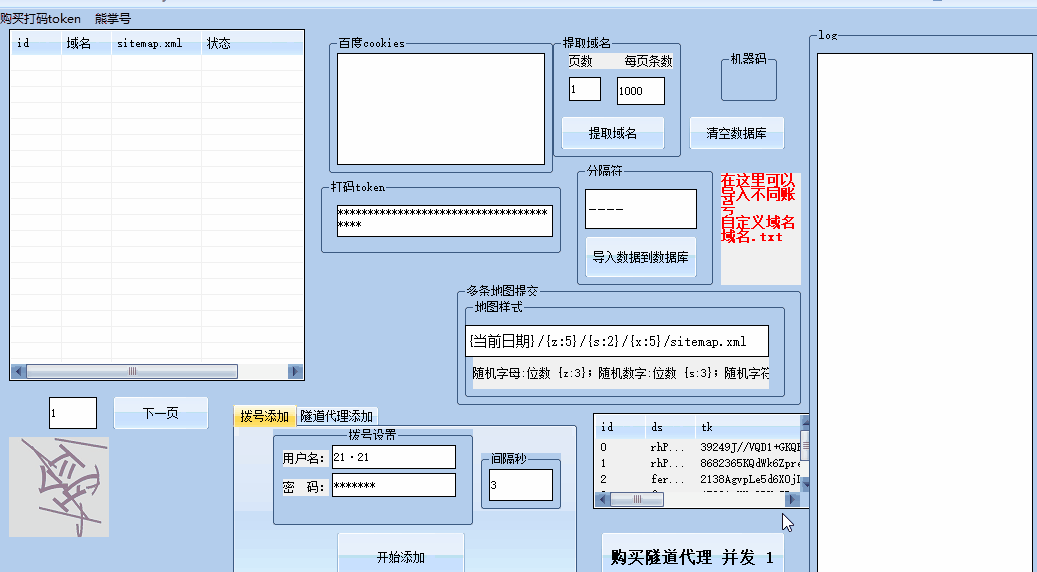The height and width of the screenshot is (572, 1037).
Task: Click the 清空数据库 button
Action: click(x=737, y=133)
